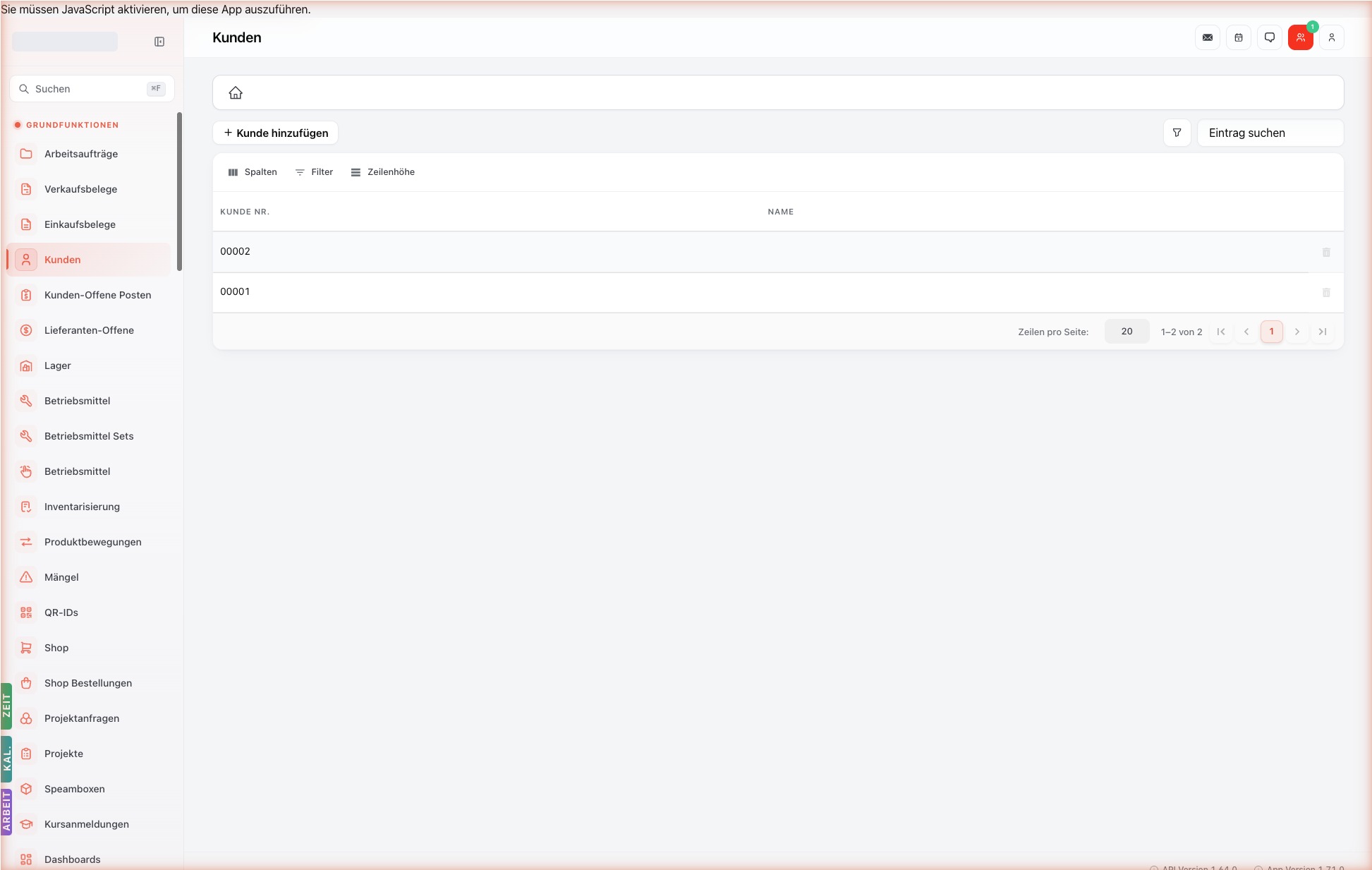1372x870 pixels.
Task: Open the Zeilenhöhe row height menu
Action: tap(383, 172)
